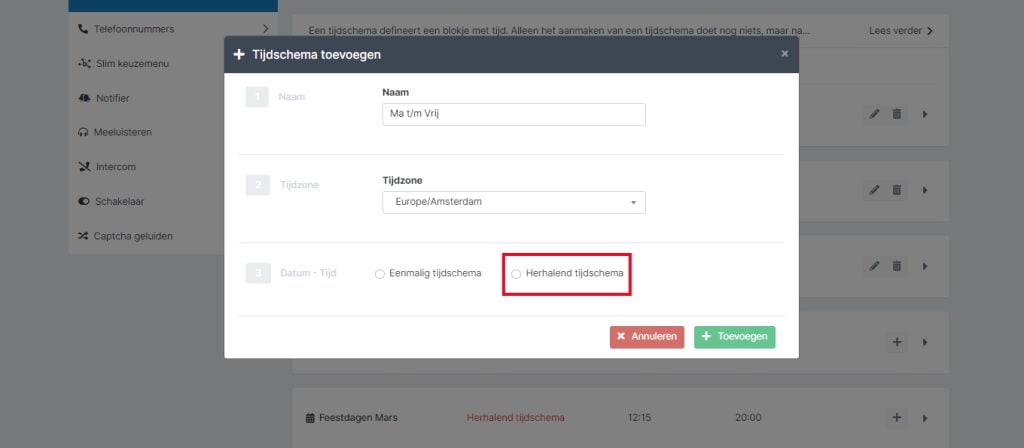
Task: Select the Herhalend tijdschema radio button
Action: pyautogui.click(x=516, y=274)
